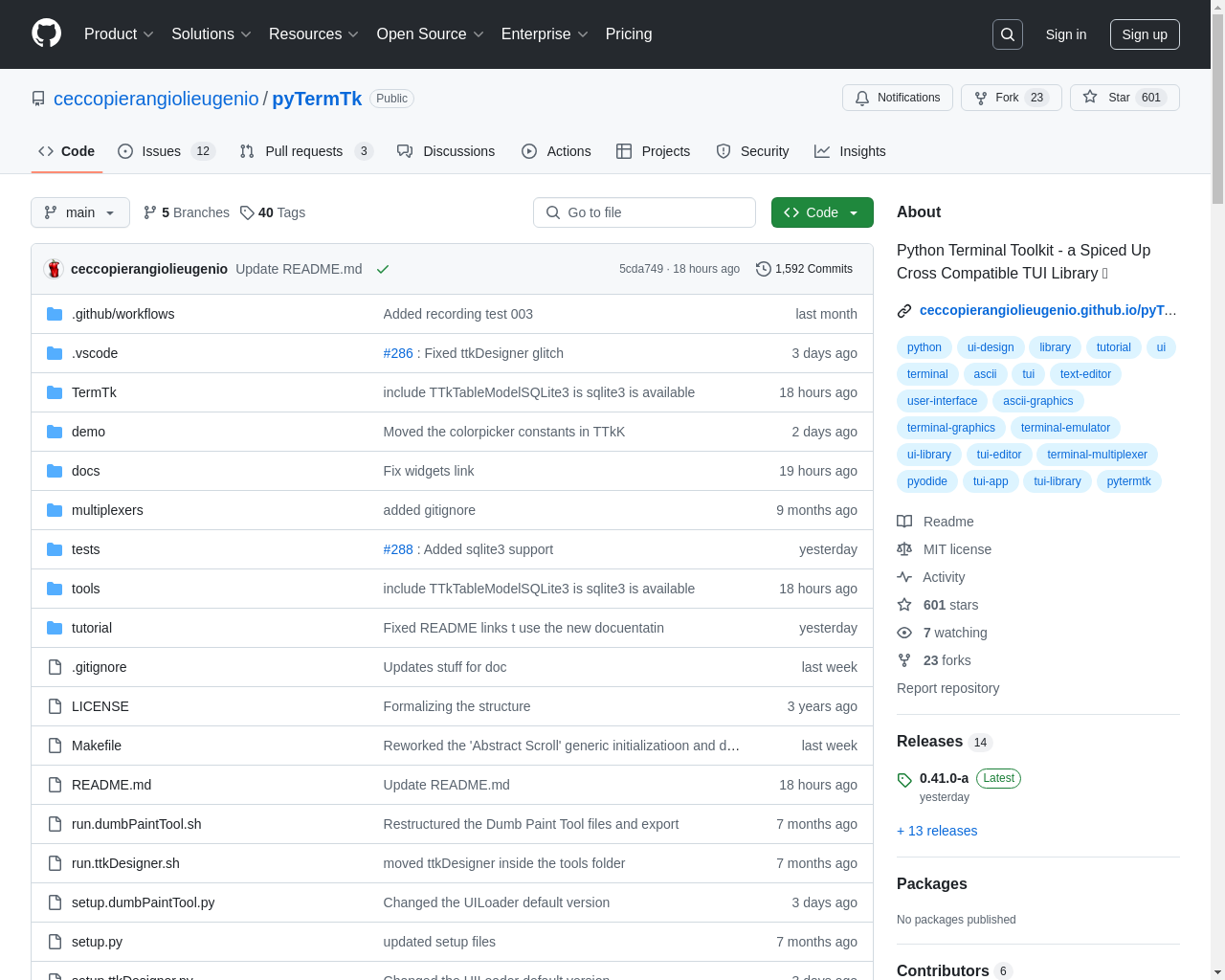The image size is (1225, 980).
Task: Expand the Enterprise menu
Action: (545, 34)
